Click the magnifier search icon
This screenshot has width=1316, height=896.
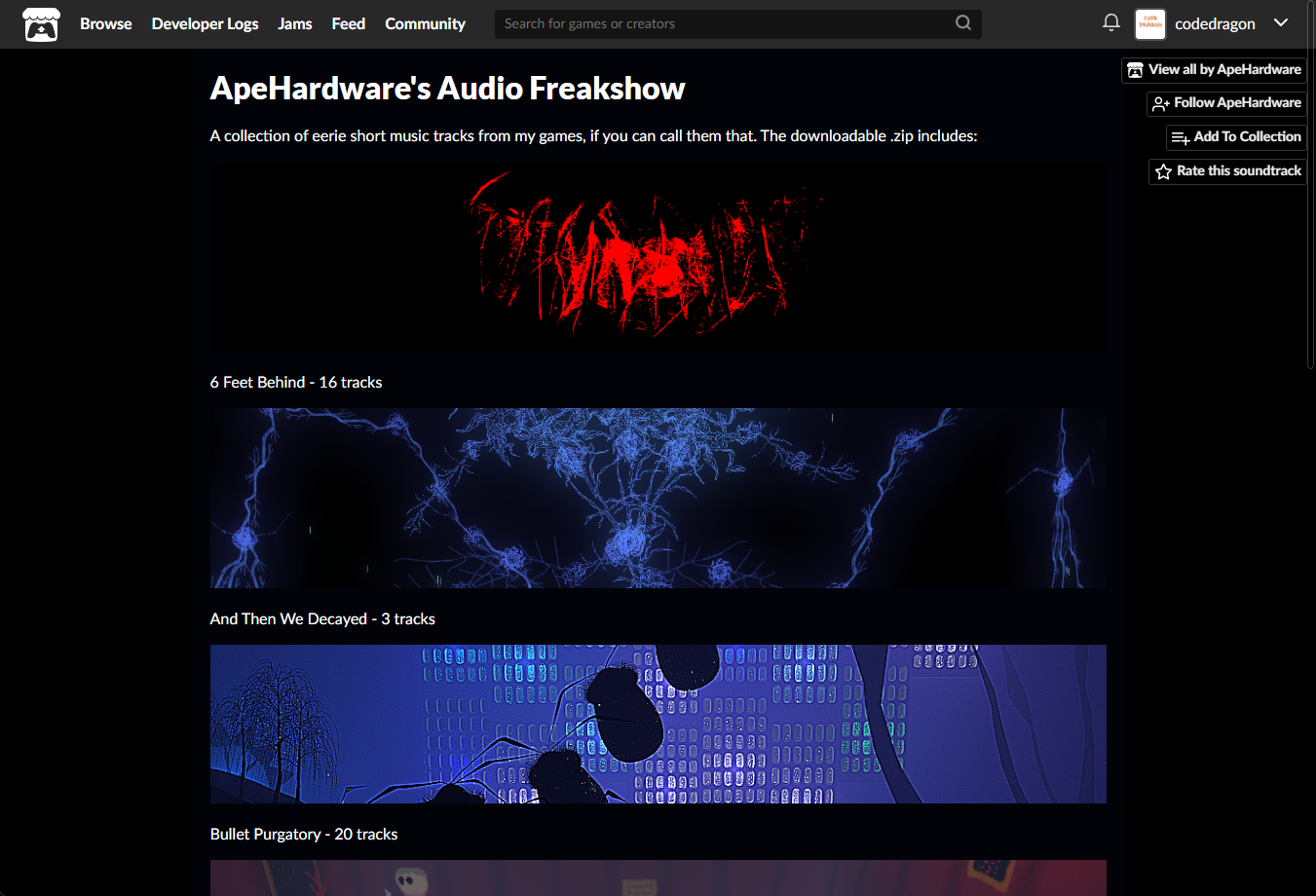pos(963,23)
